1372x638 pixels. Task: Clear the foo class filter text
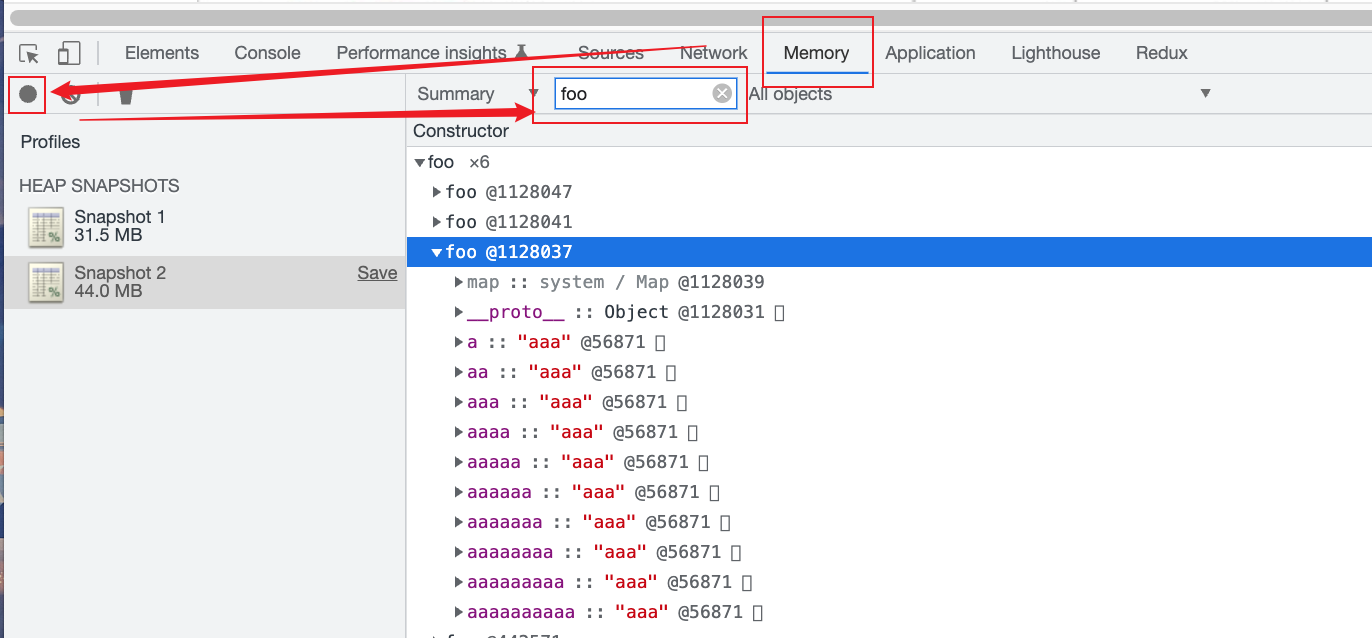[722, 94]
